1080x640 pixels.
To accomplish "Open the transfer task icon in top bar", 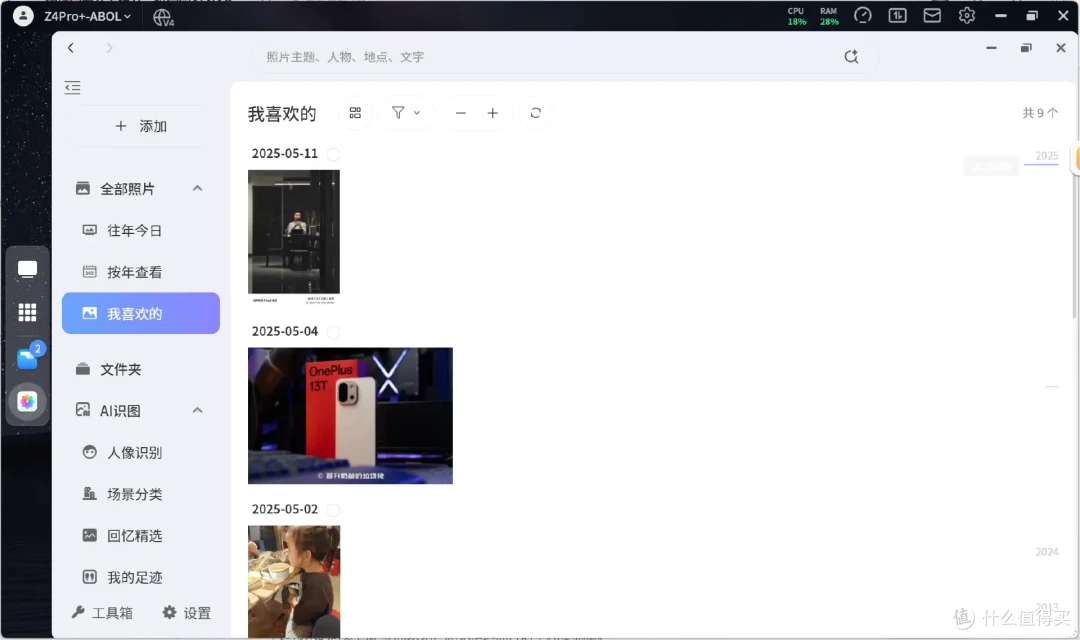I will click(897, 15).
